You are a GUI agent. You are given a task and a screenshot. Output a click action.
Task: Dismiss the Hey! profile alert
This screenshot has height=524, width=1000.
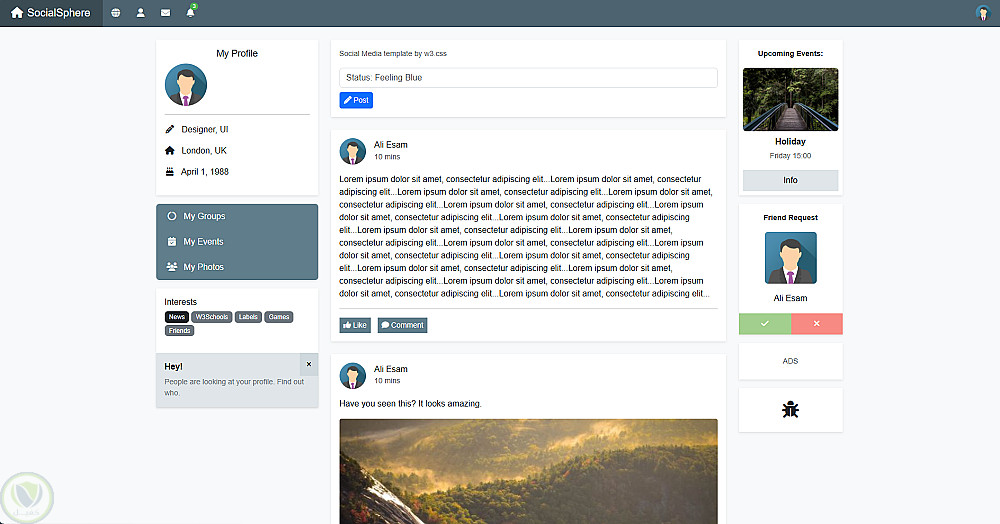pyautogui.click(x=308, y=364)
